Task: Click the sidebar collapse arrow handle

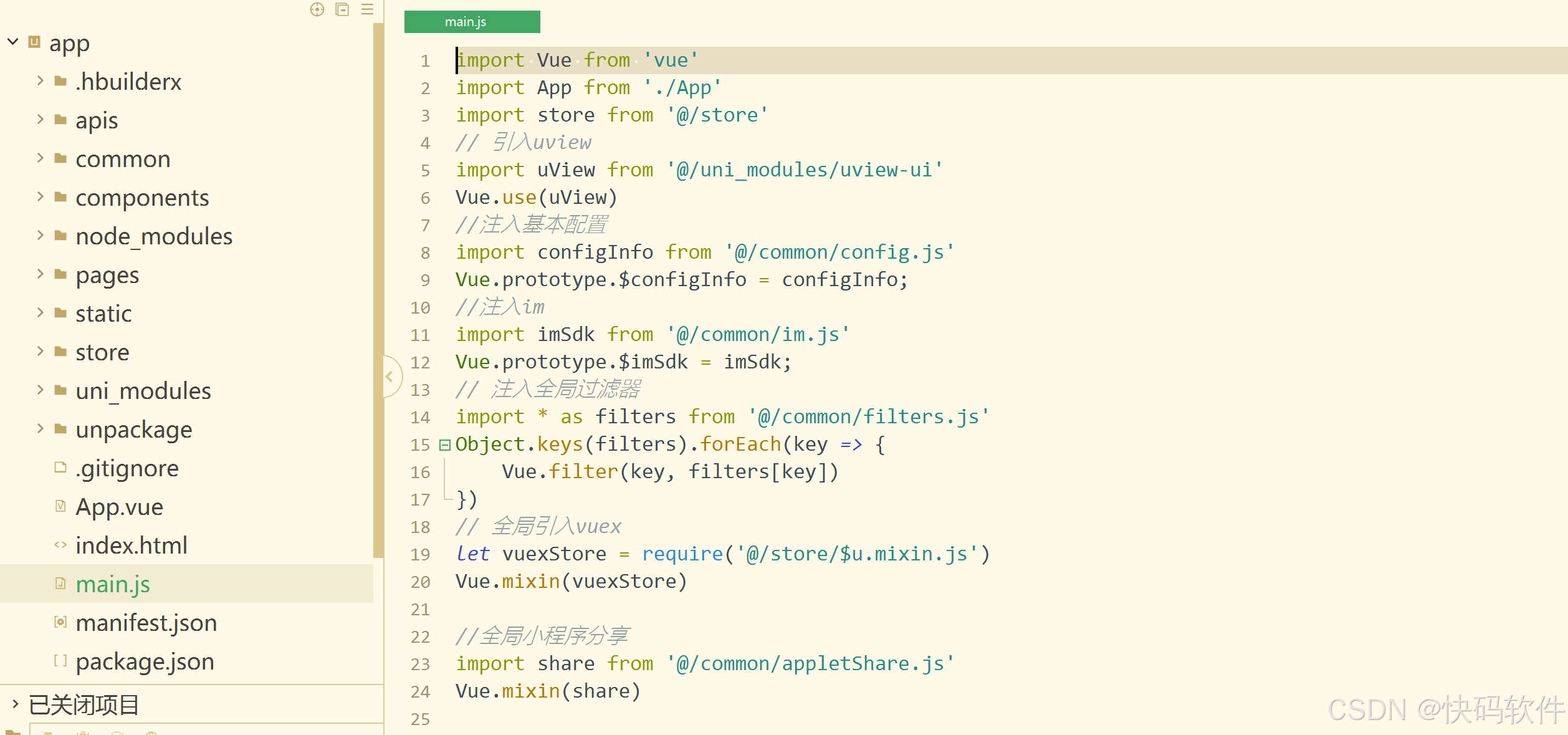Action: (x=390, y=376)
